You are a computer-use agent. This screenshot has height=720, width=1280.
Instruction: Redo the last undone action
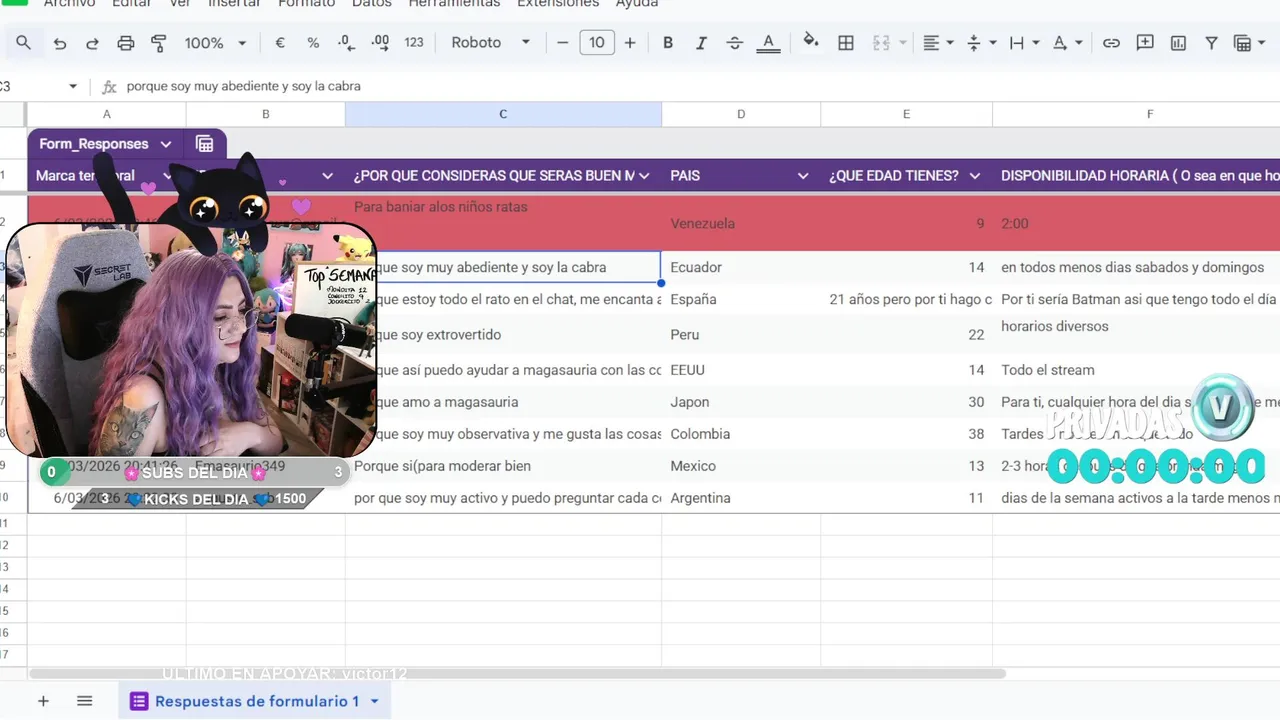pyautogui.click(x=92, y=43)
